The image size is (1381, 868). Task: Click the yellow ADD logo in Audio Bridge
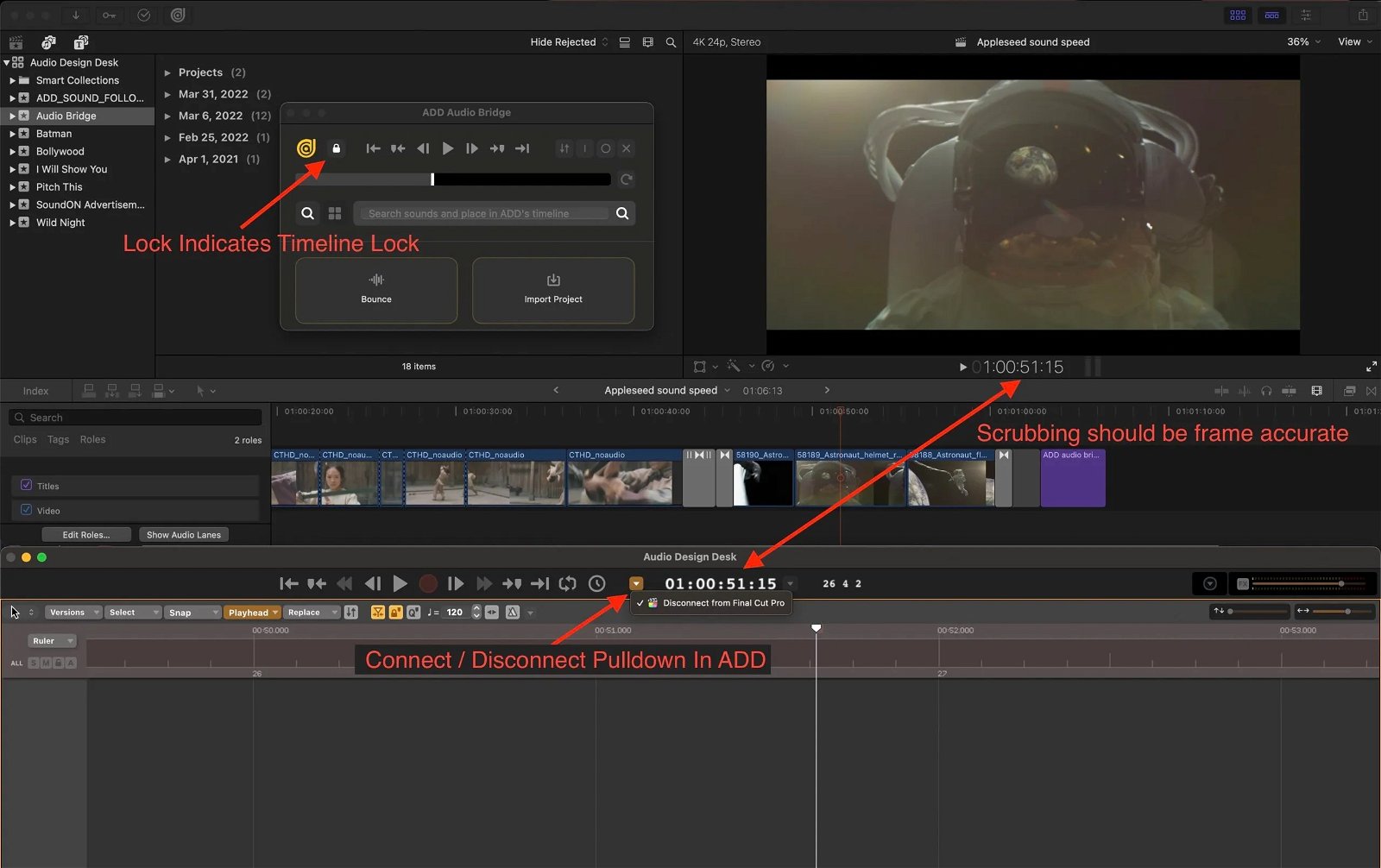[x=306, y=148]
